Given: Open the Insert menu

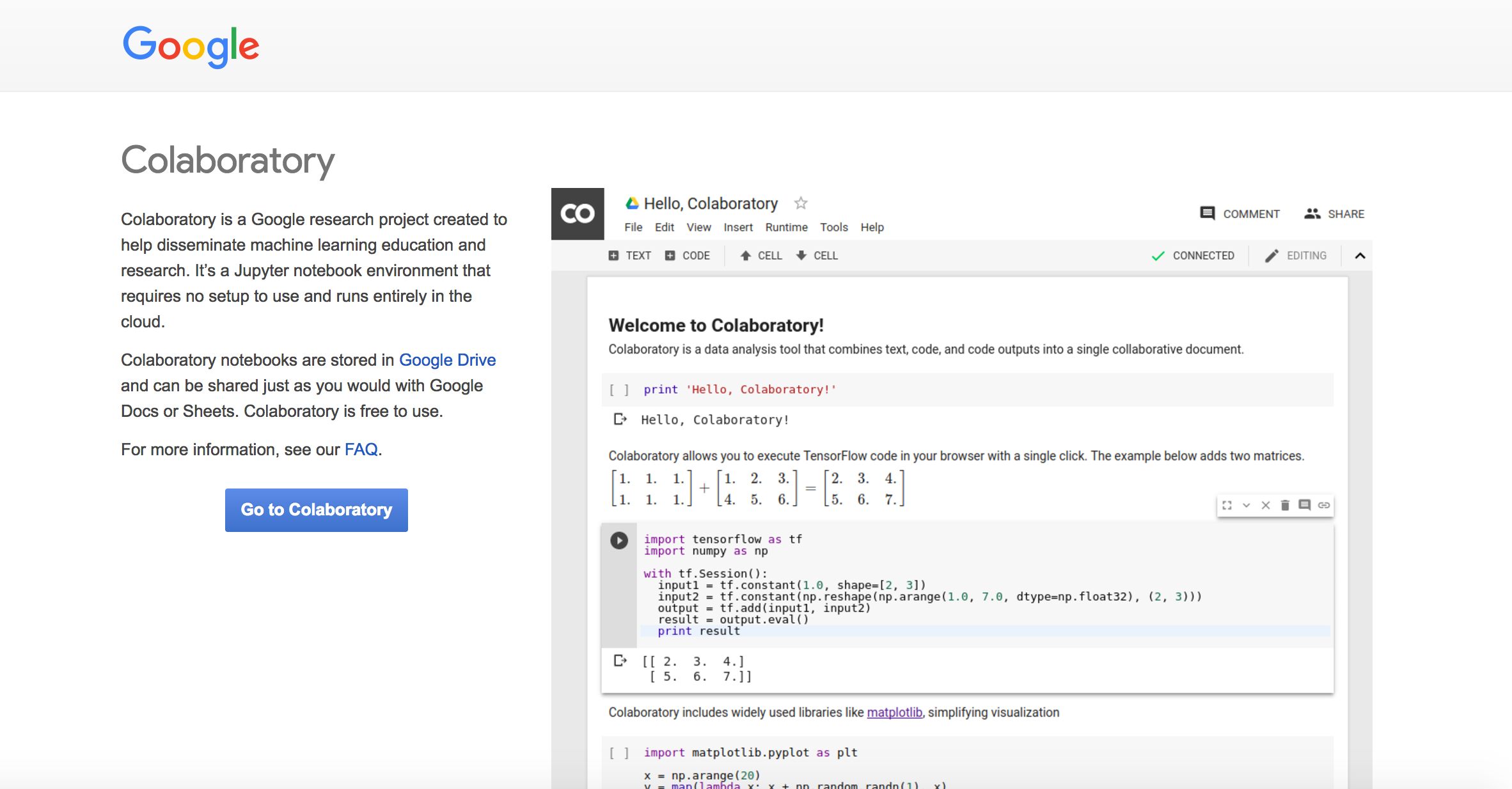Looking at the screenshot, I should [x=738, y=227].
